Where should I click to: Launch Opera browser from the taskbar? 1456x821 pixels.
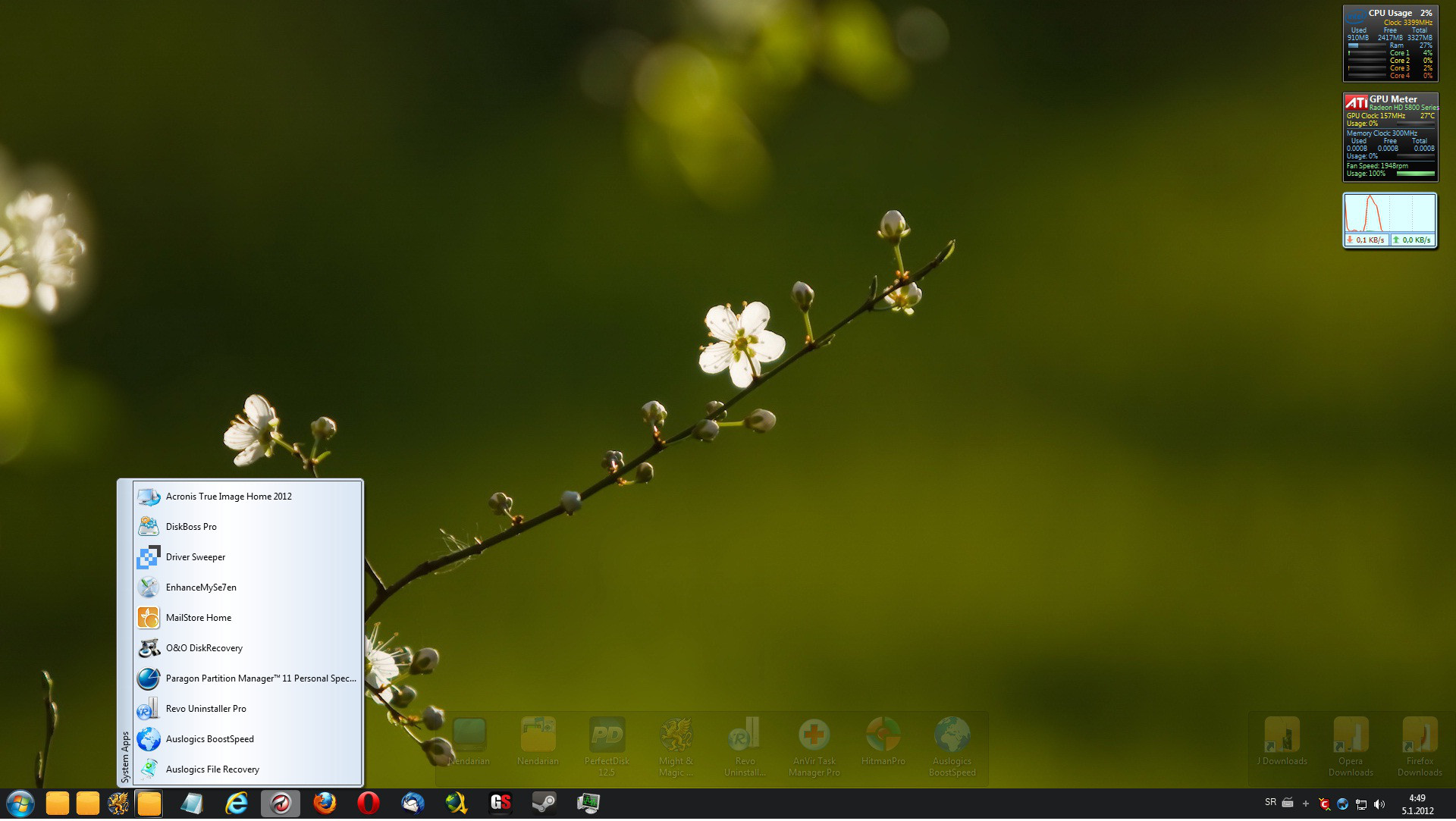click(x=369, y=804)
